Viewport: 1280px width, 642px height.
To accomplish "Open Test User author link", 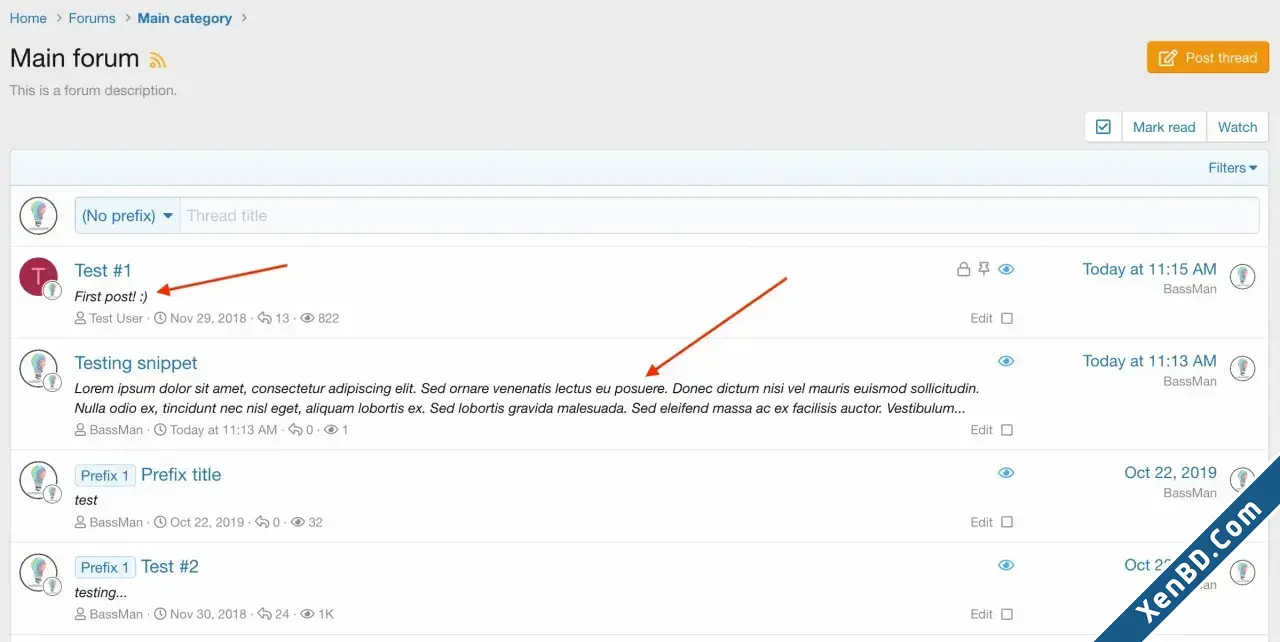I will (116, 318).
